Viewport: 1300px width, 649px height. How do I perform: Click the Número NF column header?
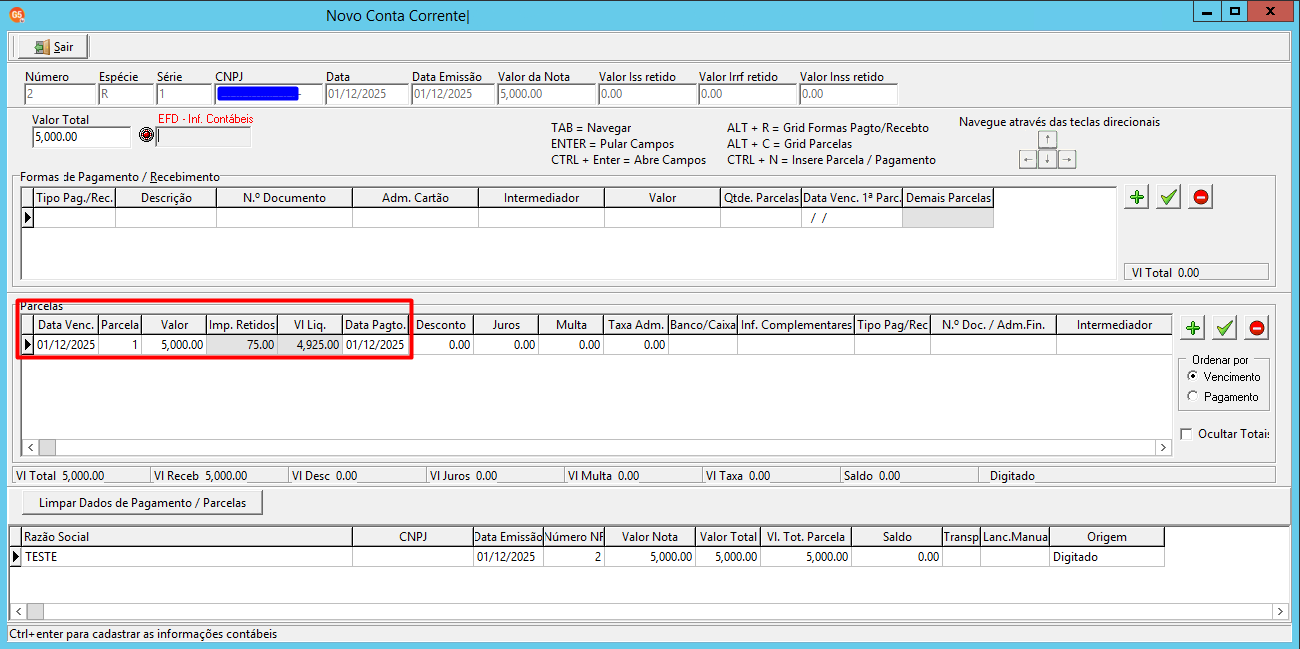574,537
